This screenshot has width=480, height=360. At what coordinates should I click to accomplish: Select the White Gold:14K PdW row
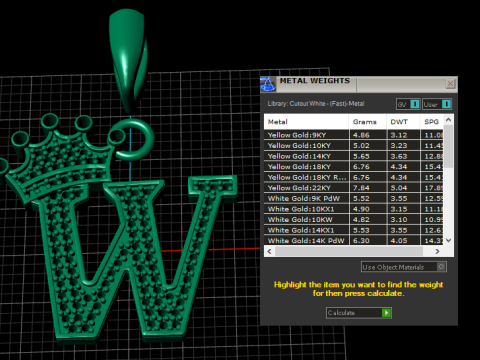point(354,240)
